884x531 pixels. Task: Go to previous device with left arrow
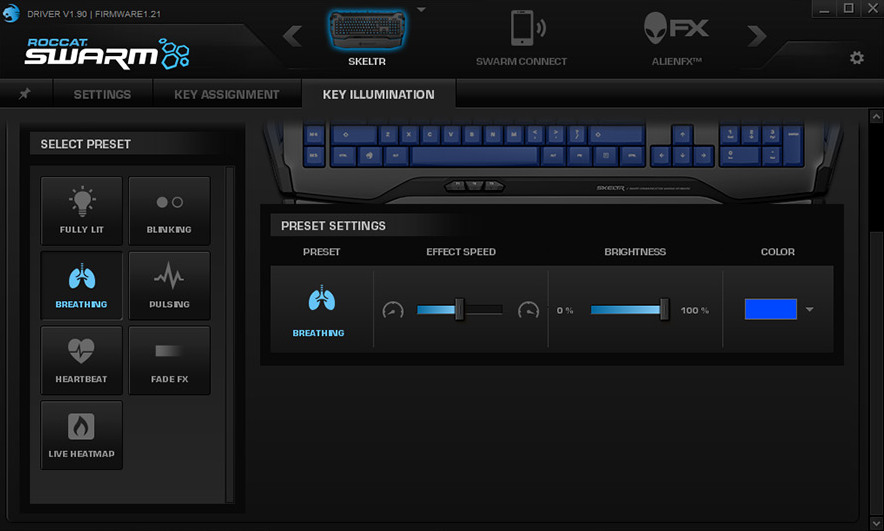tap(292, 36)
